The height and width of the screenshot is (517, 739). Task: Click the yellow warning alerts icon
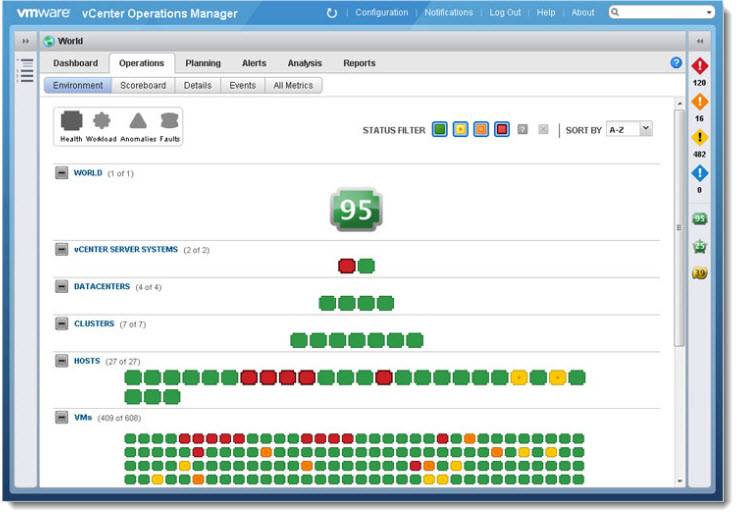(x=700, y=138)
